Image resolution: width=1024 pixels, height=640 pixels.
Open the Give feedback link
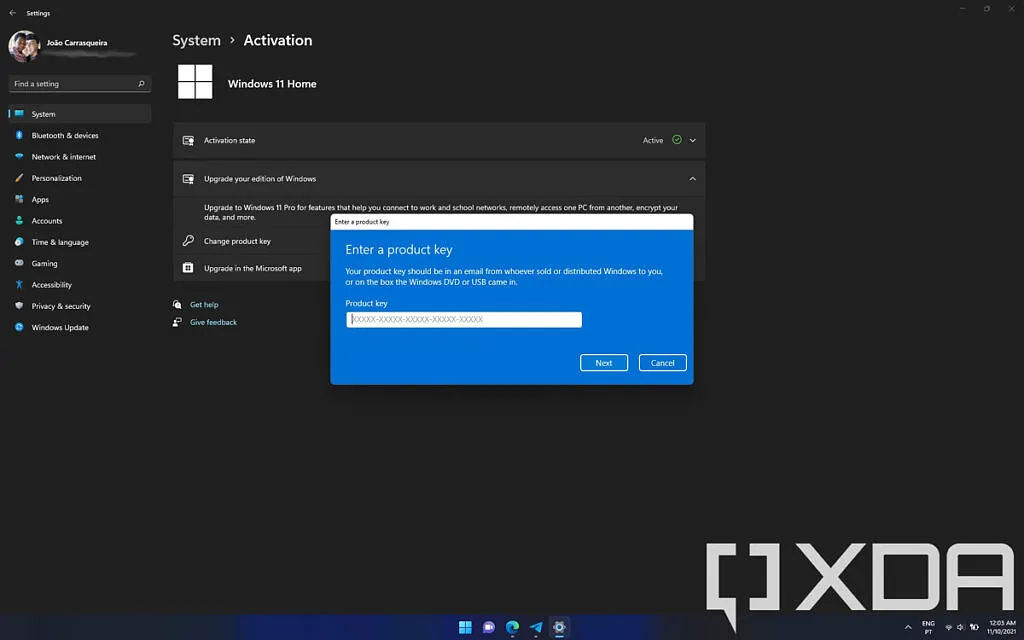[213, 322]
